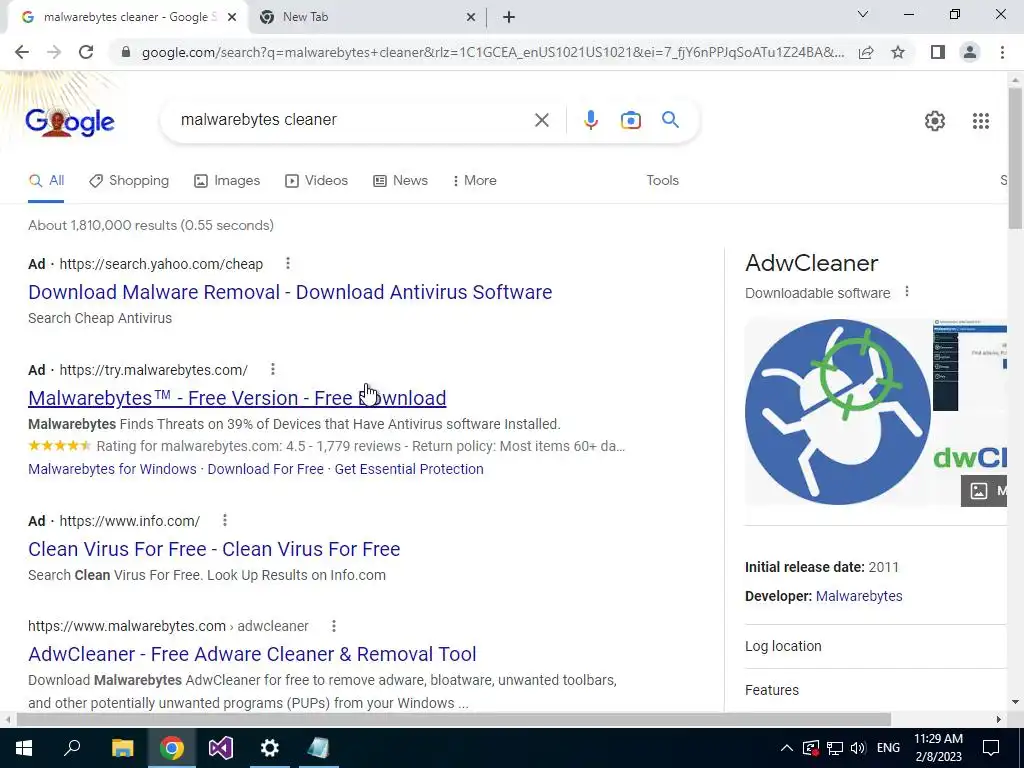Click the site lock icon in address bar

click(x=126, y=52)
